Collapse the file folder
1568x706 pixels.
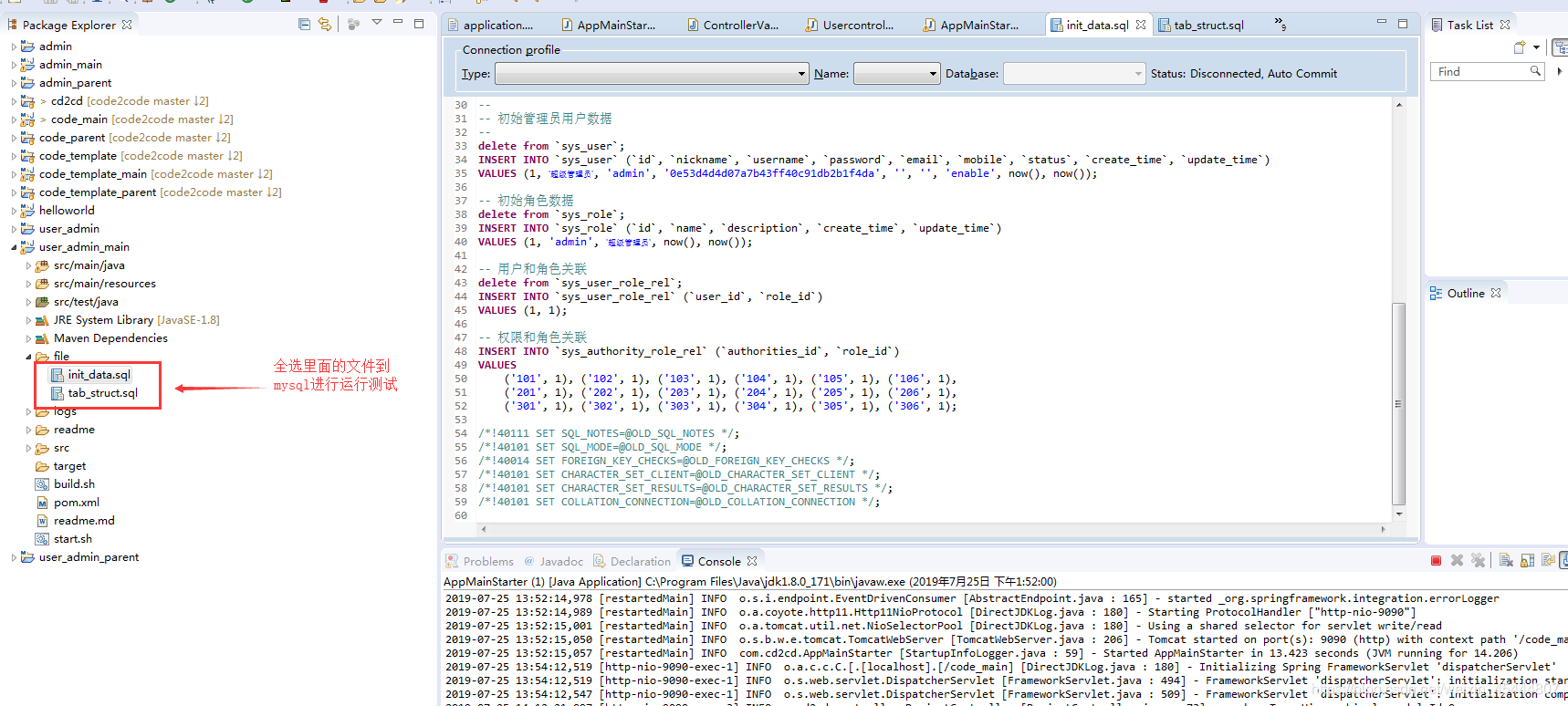click(28, 357)
